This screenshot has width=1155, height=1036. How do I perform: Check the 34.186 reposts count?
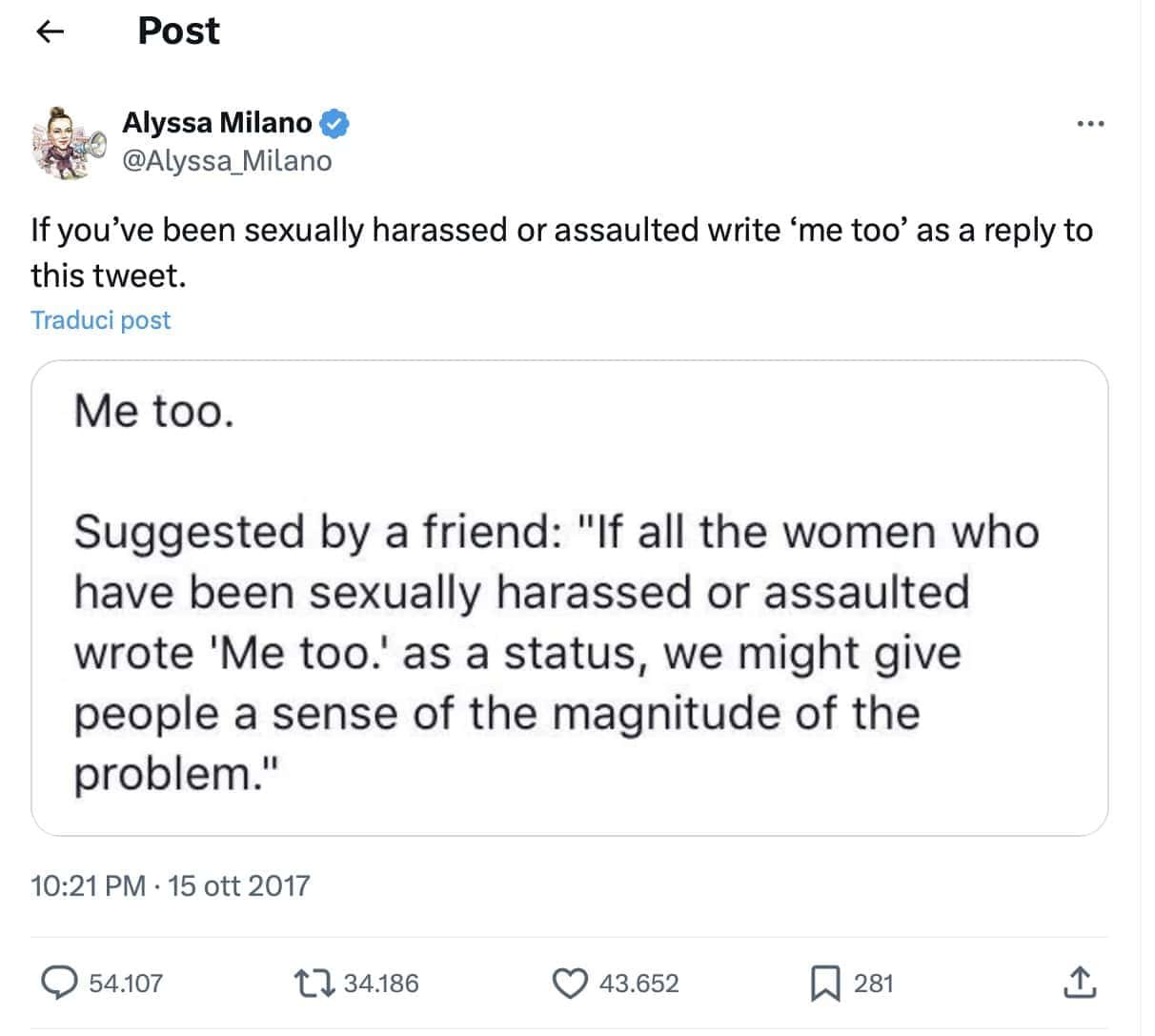point(381,983)
